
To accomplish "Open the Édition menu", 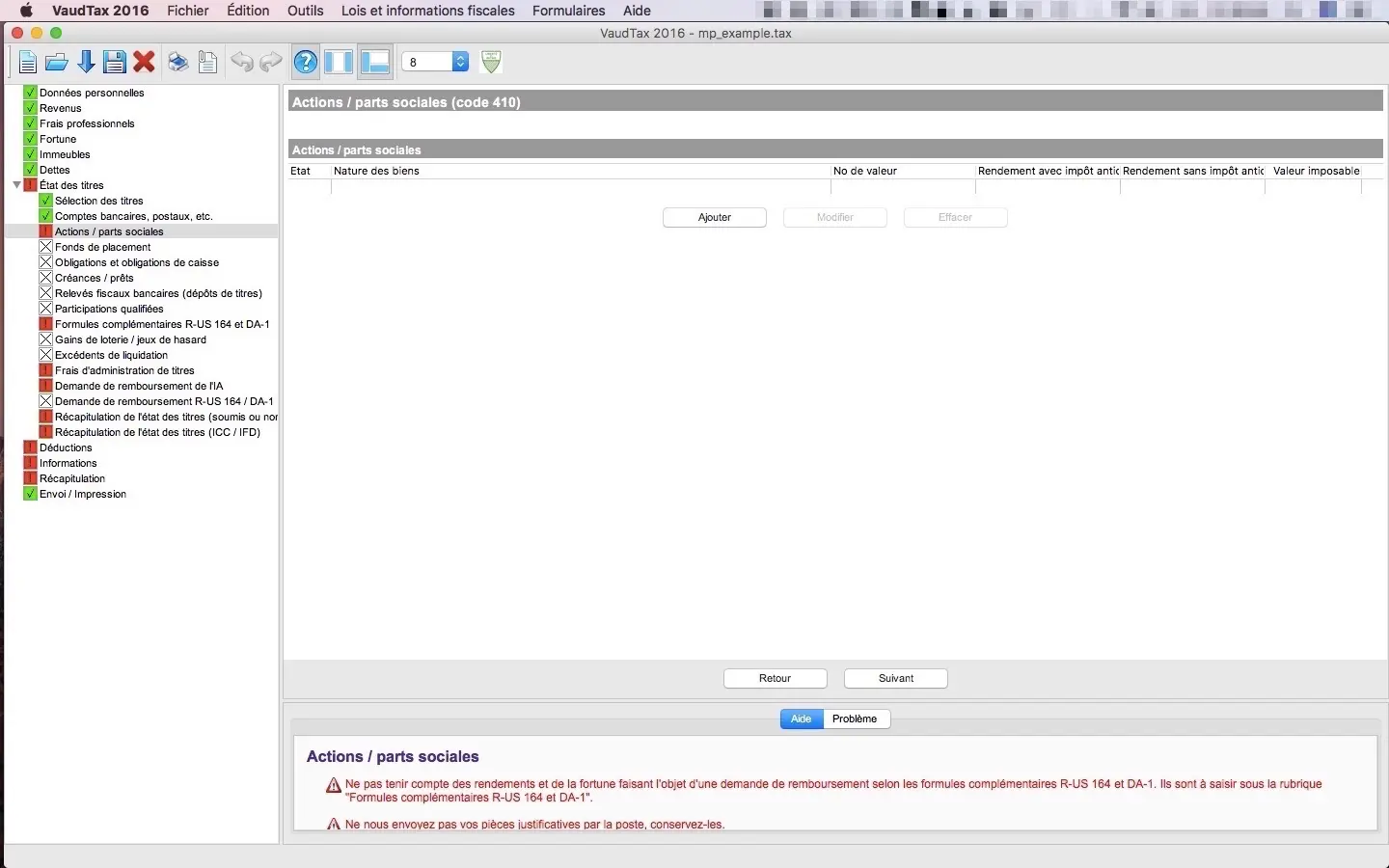I will coord(248,11).
